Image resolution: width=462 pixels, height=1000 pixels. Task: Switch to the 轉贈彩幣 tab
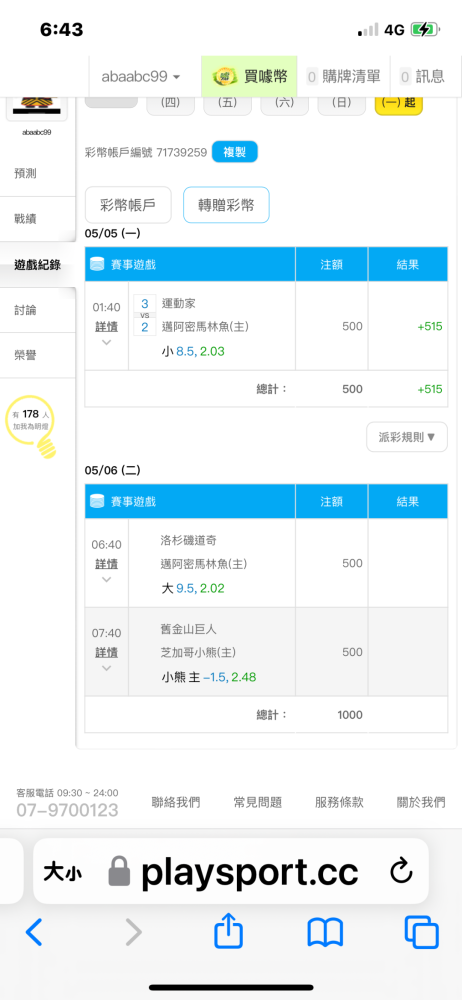pos(226,205)
